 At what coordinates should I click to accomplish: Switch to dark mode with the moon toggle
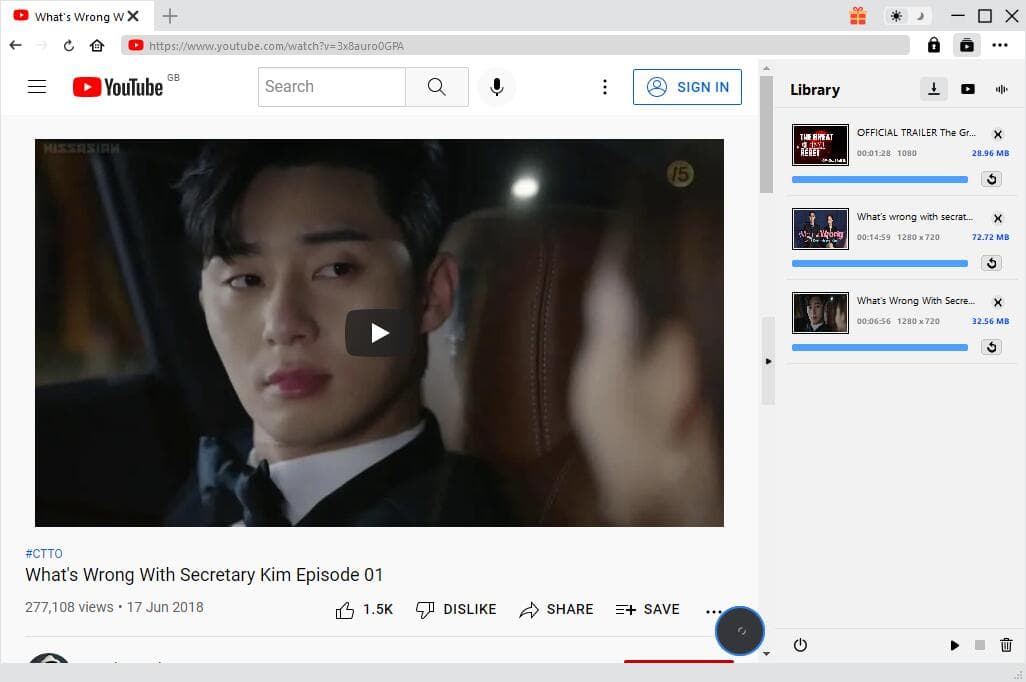[921, 16]
